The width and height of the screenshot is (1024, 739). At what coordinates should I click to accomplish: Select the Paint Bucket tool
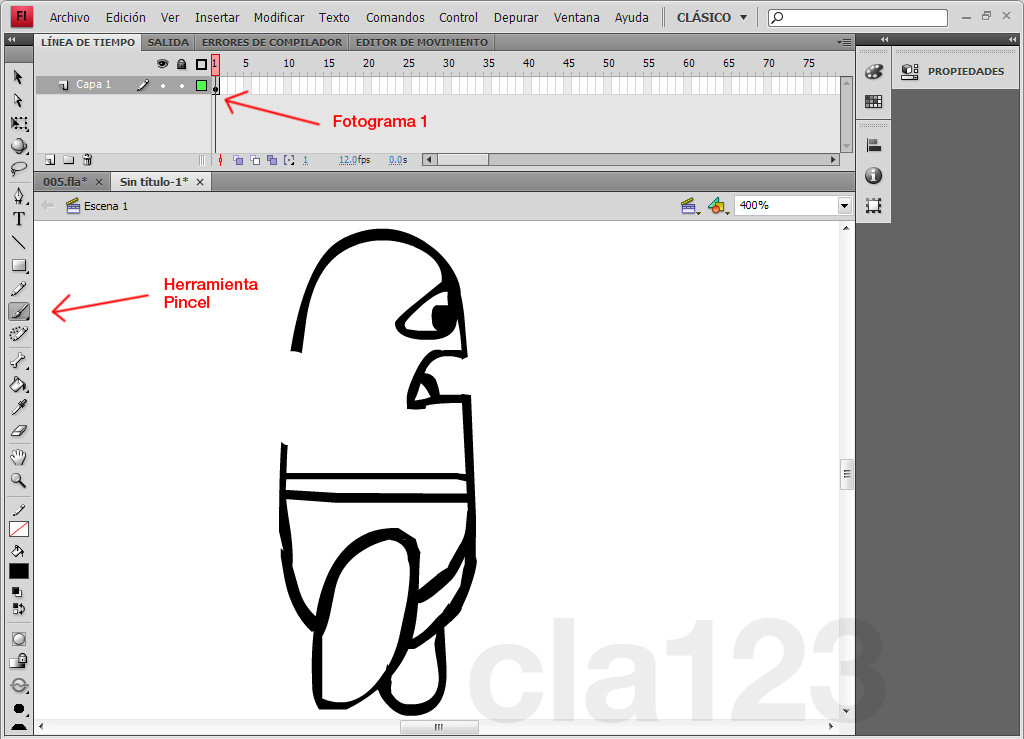(19, 384)
